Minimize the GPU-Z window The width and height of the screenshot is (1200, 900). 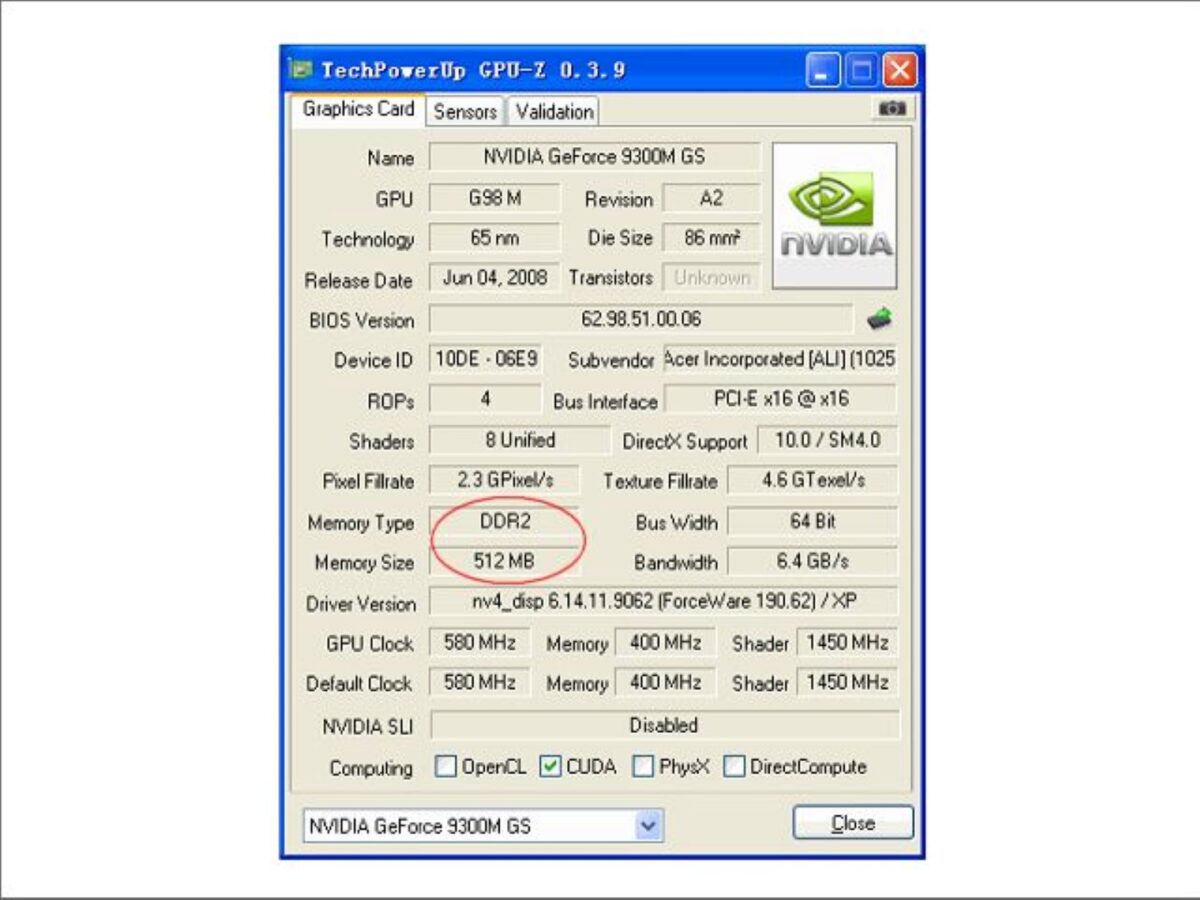(x=824, y=71)
